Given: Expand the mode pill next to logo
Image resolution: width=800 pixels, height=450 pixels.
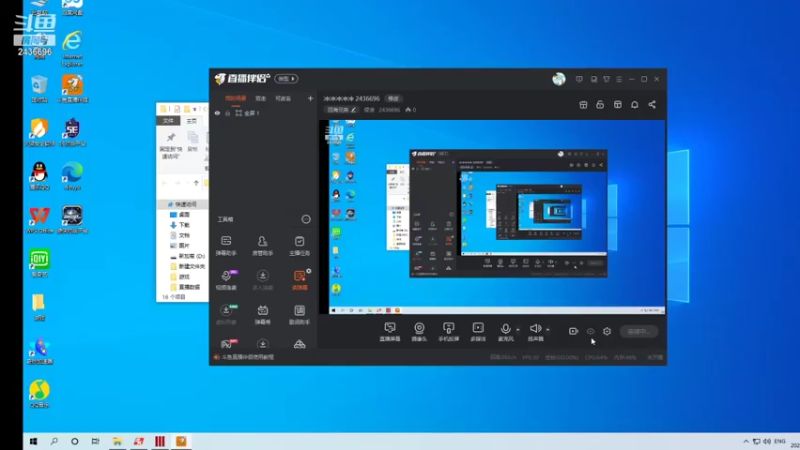Looking at the screenshot, I should coord(286,79).
